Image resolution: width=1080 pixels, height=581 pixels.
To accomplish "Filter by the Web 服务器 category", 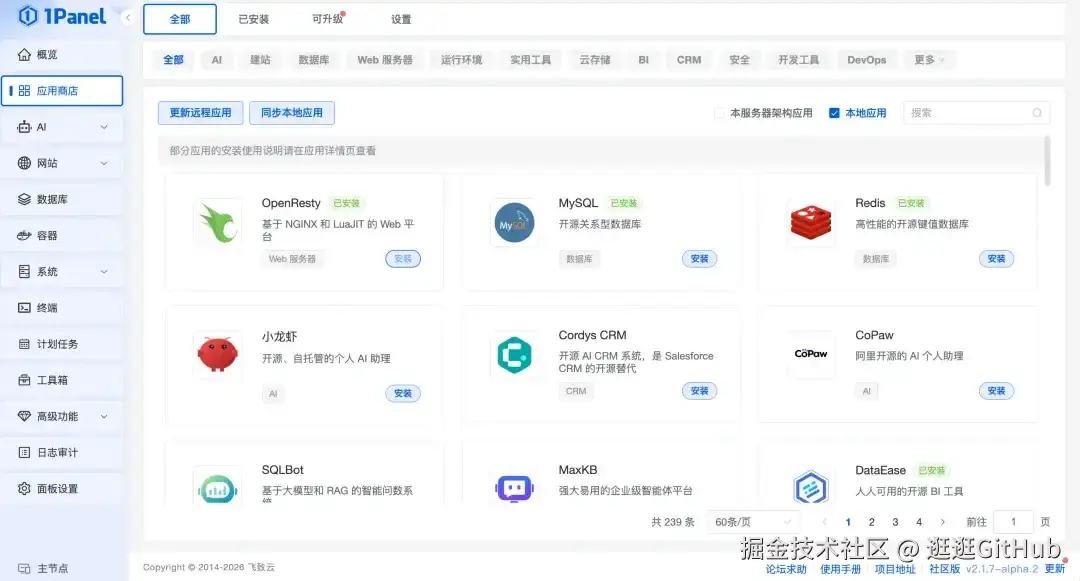I will pos(385,60).
